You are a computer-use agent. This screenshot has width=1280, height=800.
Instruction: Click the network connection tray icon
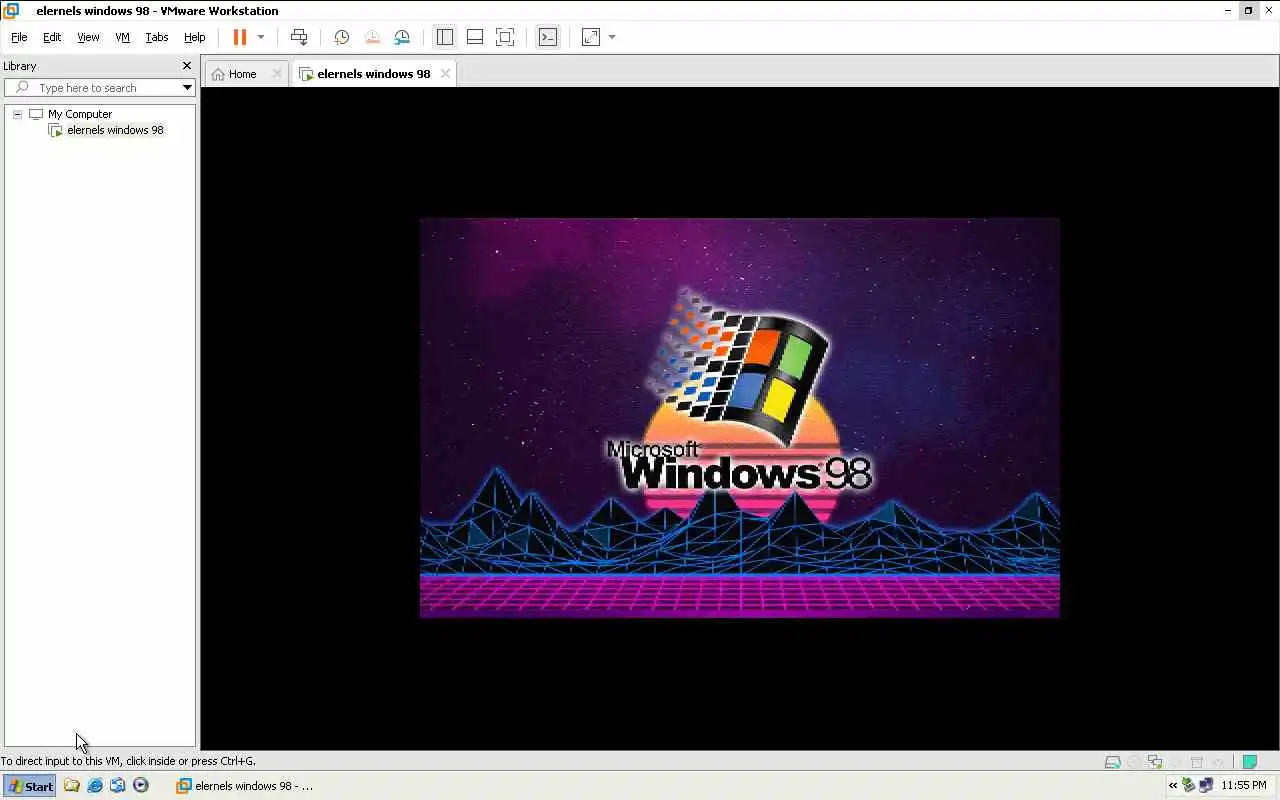point(1206,786)
